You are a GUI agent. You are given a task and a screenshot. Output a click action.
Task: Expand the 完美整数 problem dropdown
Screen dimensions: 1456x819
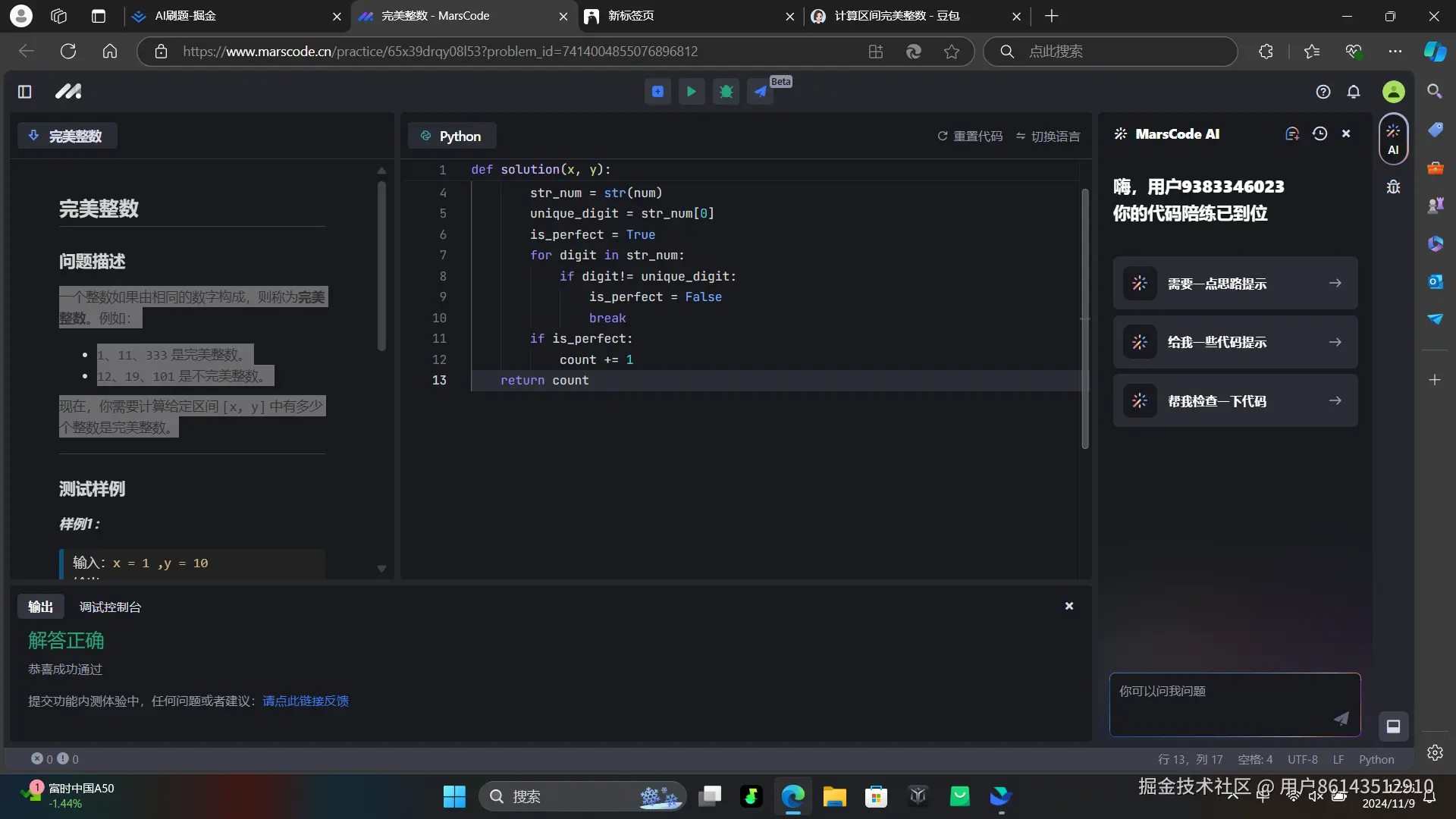coord(67,136)
